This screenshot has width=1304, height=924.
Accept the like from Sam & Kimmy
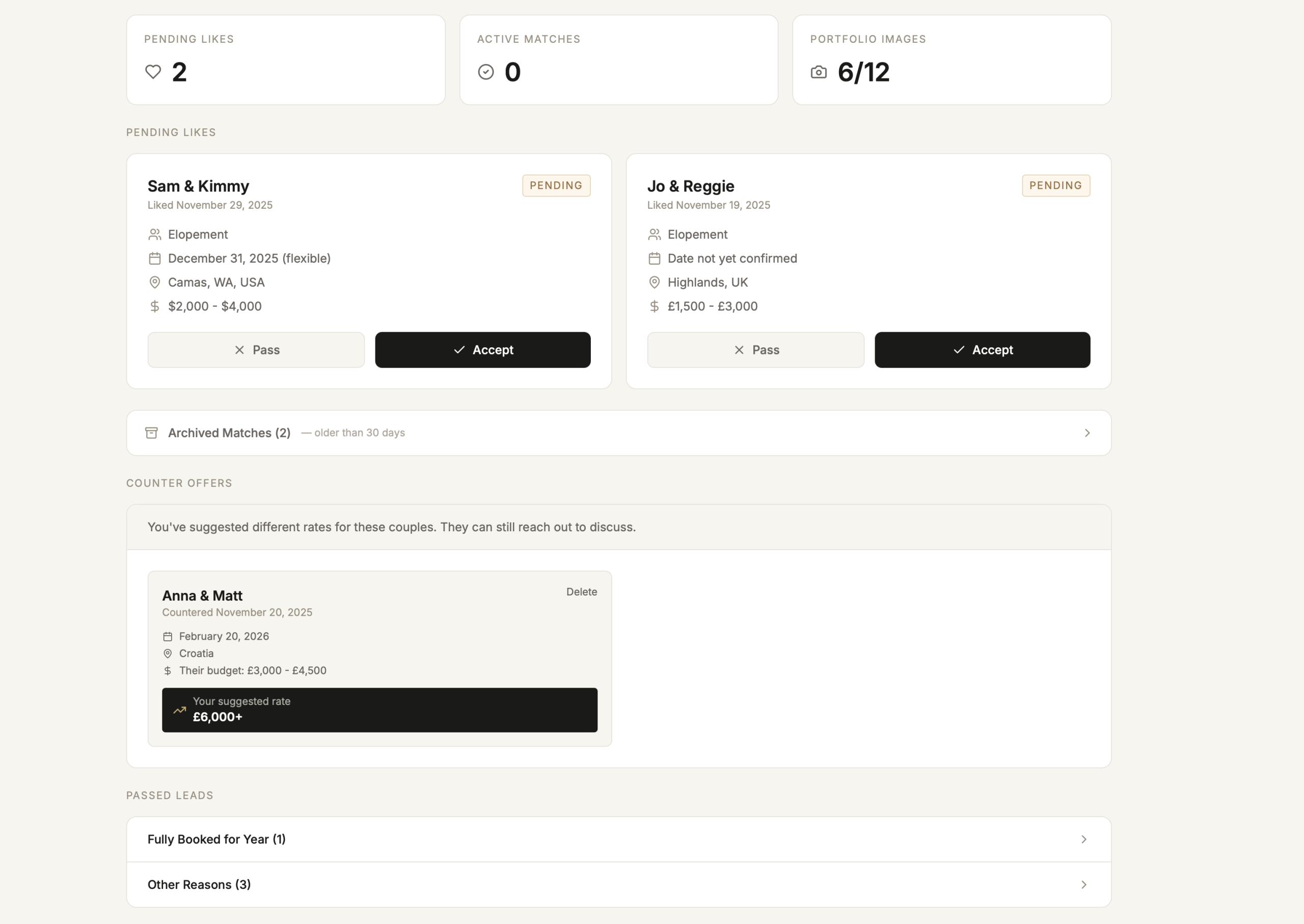[482, 350]
